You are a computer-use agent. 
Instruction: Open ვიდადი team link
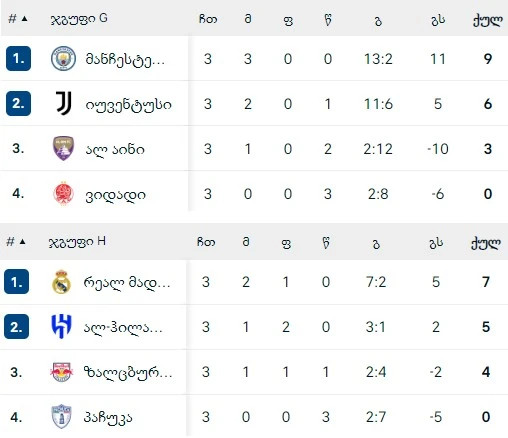pyautogui.click(x=115, y=194)
